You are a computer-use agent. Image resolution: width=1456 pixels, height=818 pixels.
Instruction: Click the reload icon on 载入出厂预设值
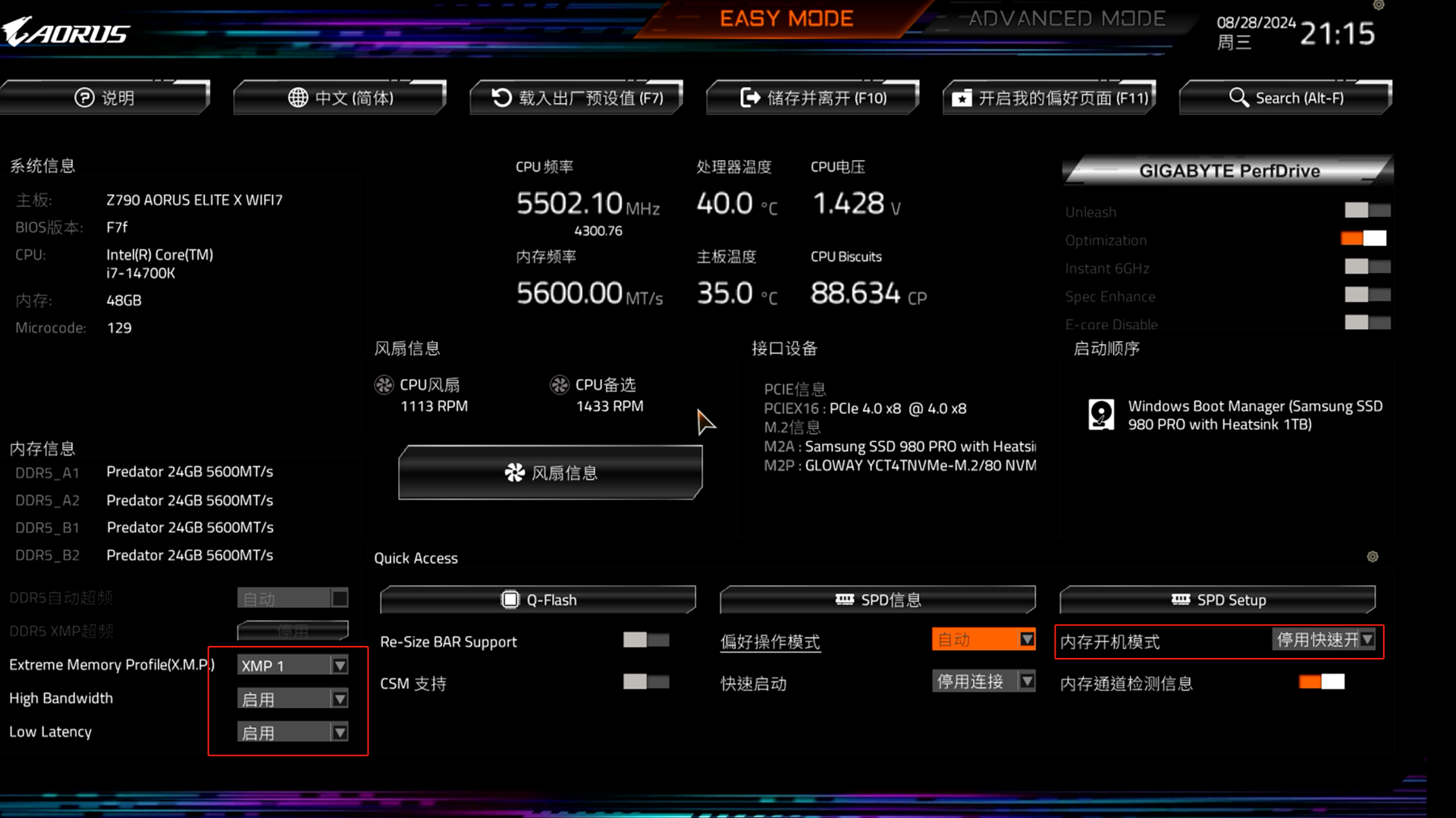point(501,98)
